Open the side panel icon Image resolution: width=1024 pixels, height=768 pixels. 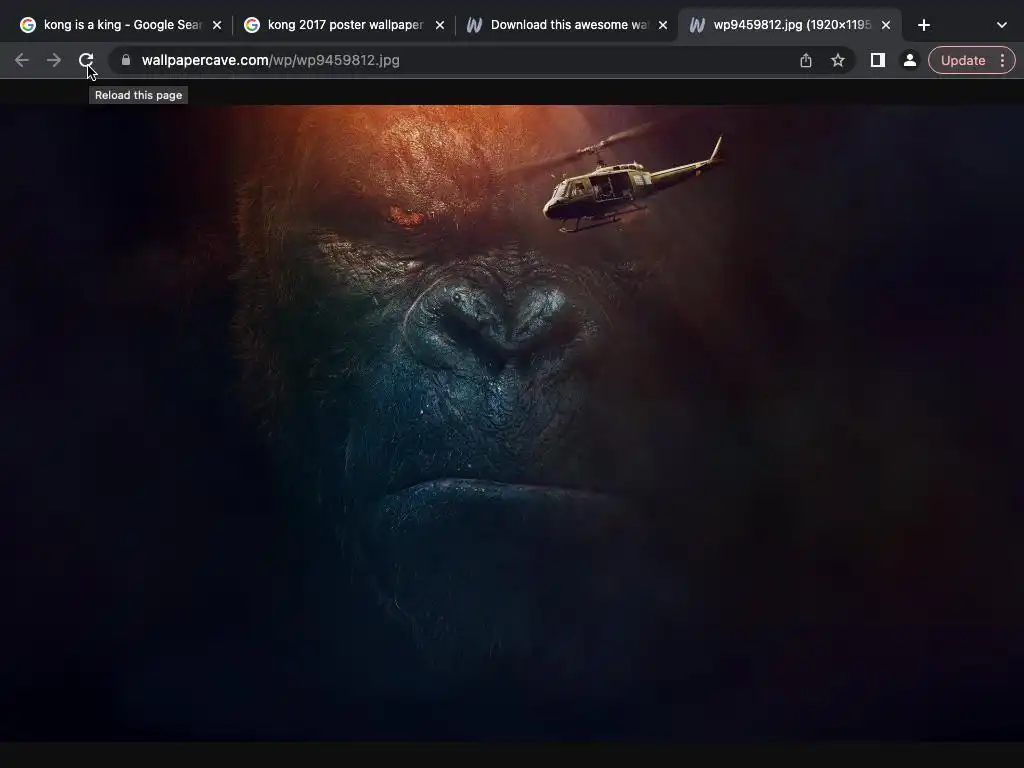[x=878, y=60]
